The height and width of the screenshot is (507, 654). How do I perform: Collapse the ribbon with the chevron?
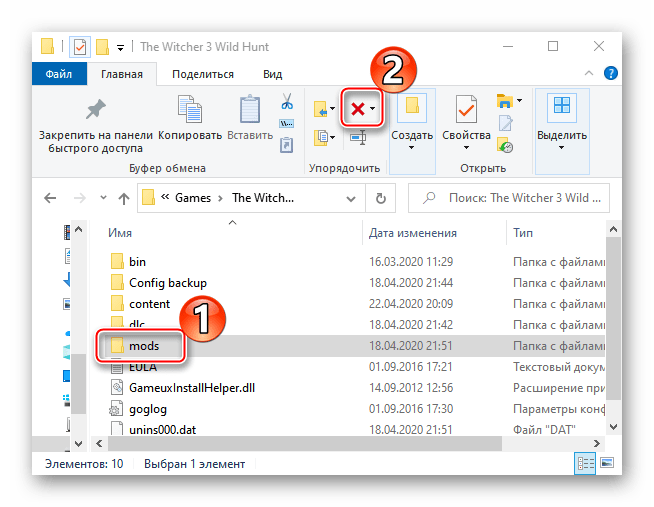pos(589,73)
